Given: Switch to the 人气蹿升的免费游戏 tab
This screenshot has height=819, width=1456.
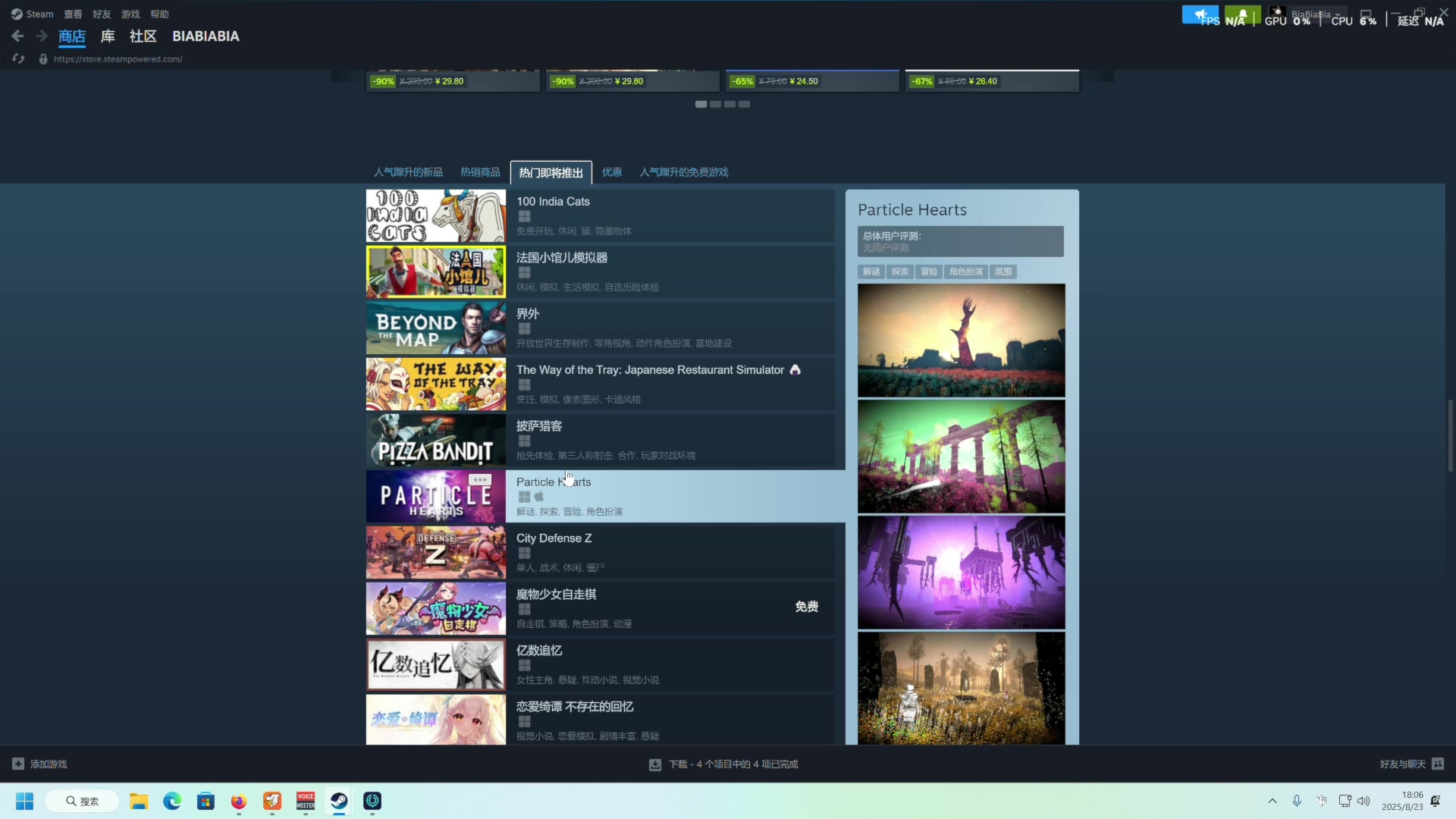Looking at the screenshot, I should [683, 172].
